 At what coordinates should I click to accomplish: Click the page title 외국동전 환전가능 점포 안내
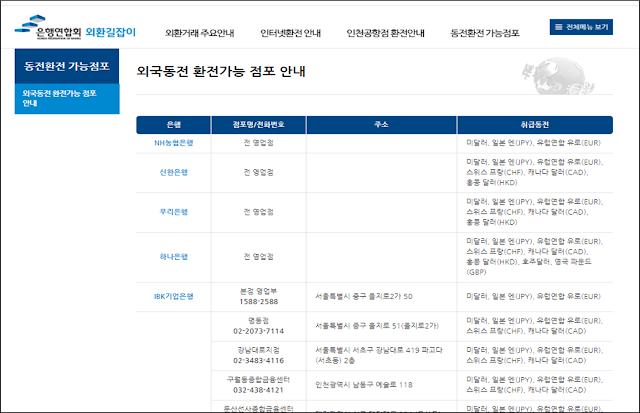tap(221, 71)
